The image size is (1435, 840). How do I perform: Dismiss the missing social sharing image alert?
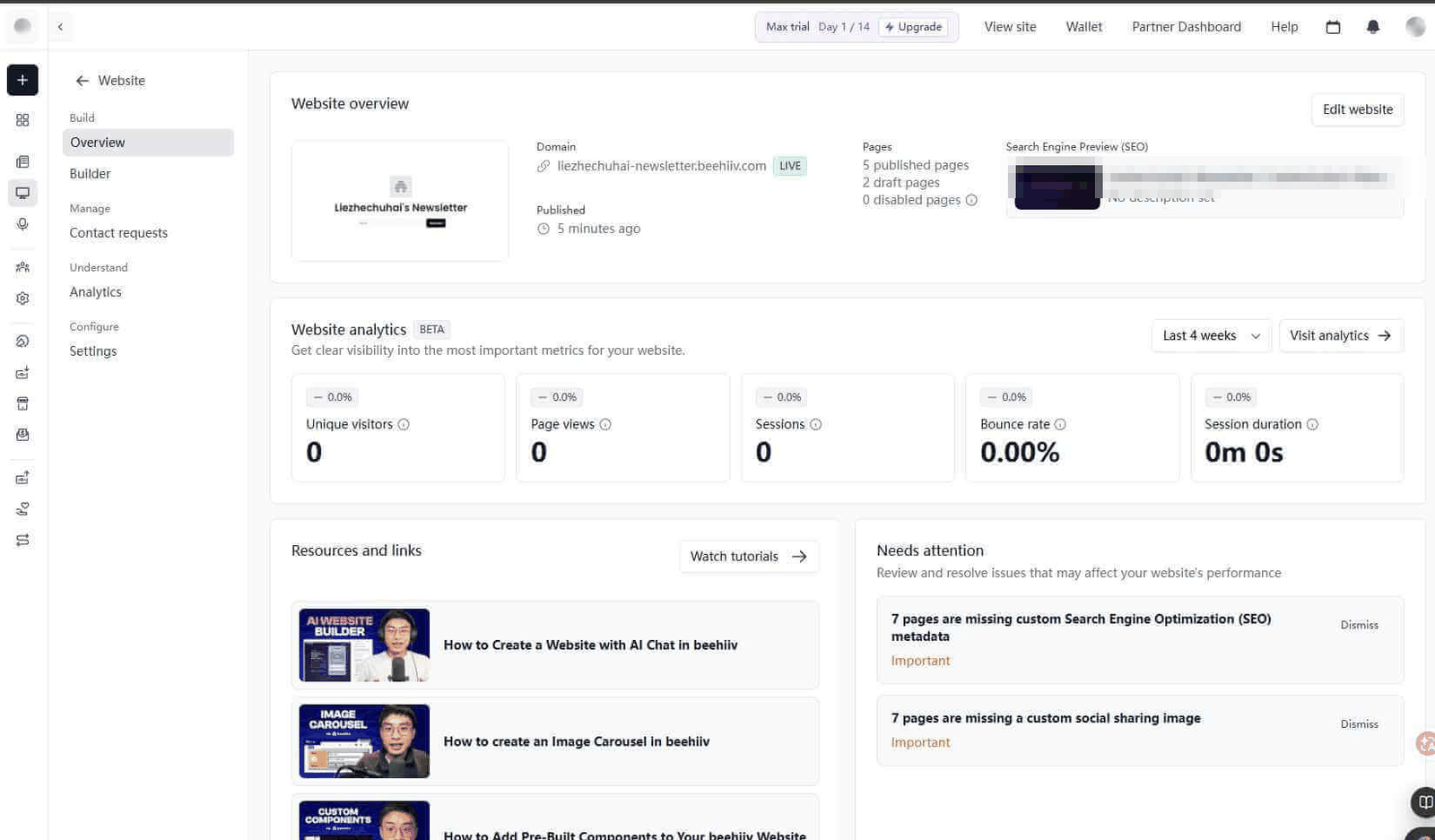tap(1359, 724)
